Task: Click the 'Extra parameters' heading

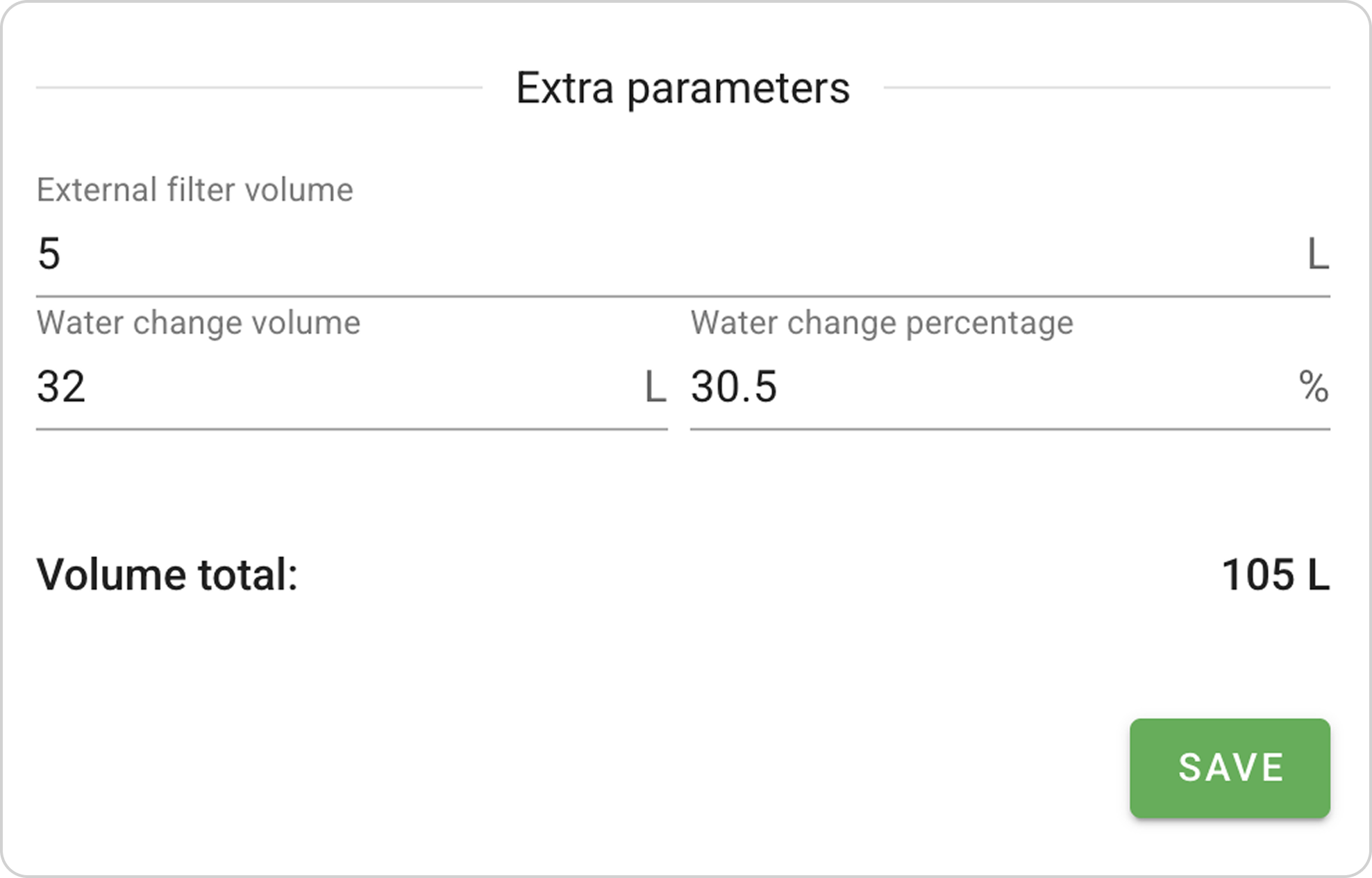Action: [x=683, y=88]
